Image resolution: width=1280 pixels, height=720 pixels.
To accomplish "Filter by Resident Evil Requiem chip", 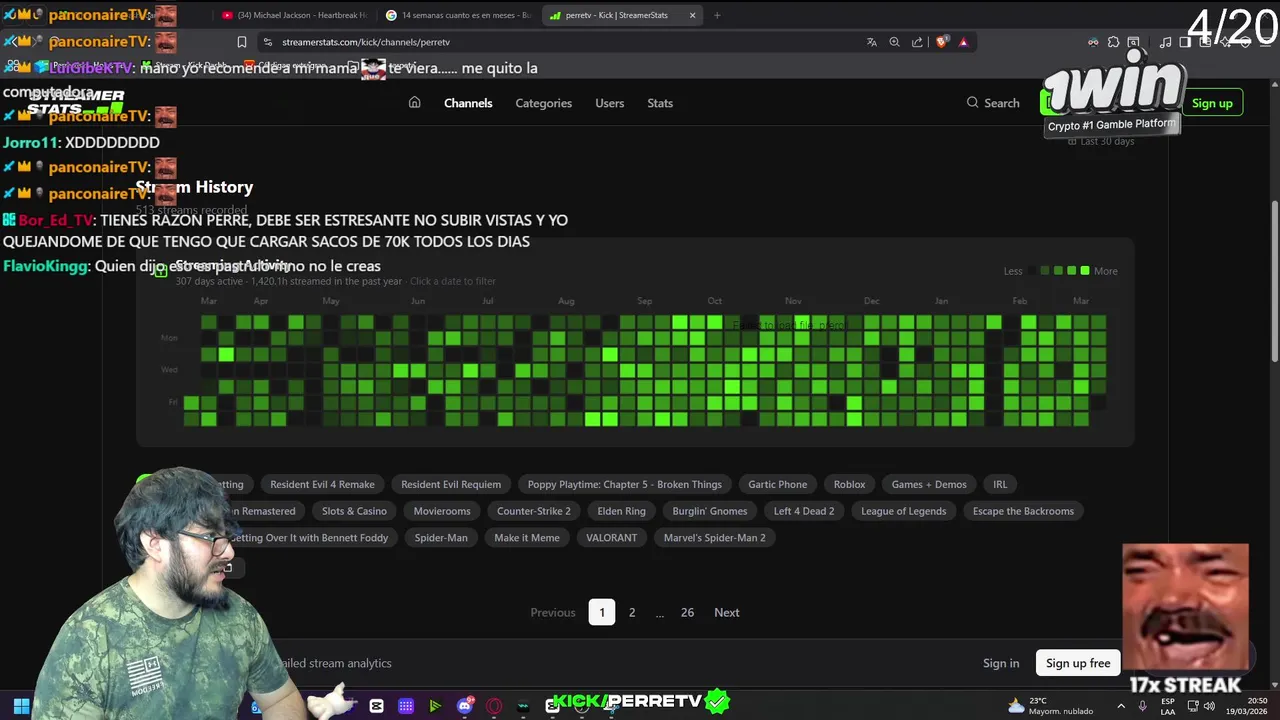I will [x=451, y=484].
